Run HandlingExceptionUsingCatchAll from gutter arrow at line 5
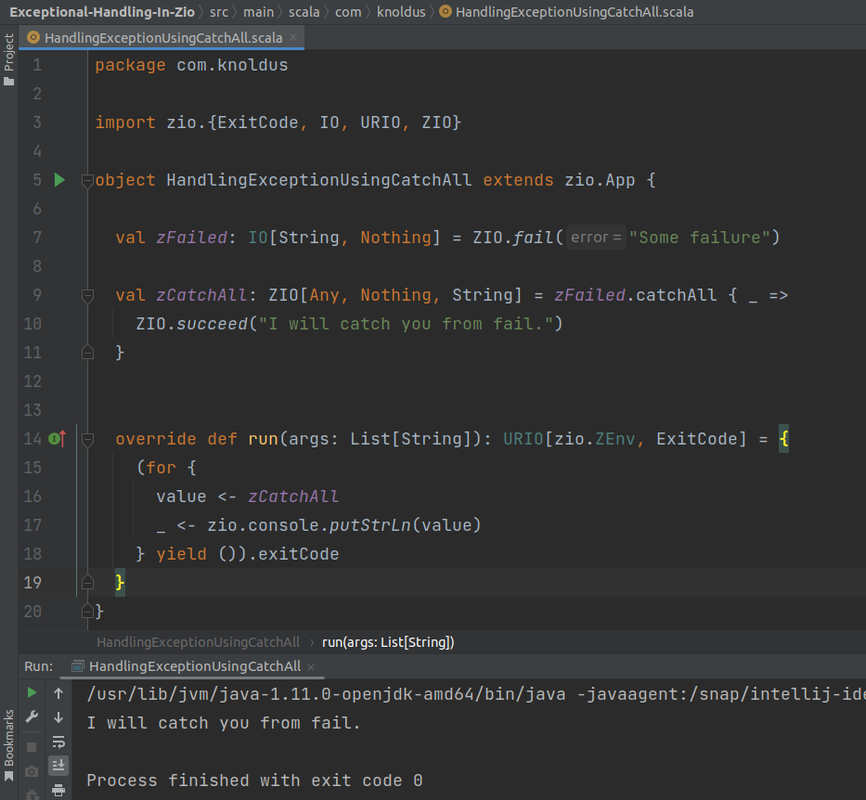This screenshot has height=800, width=866. [60, 180]
